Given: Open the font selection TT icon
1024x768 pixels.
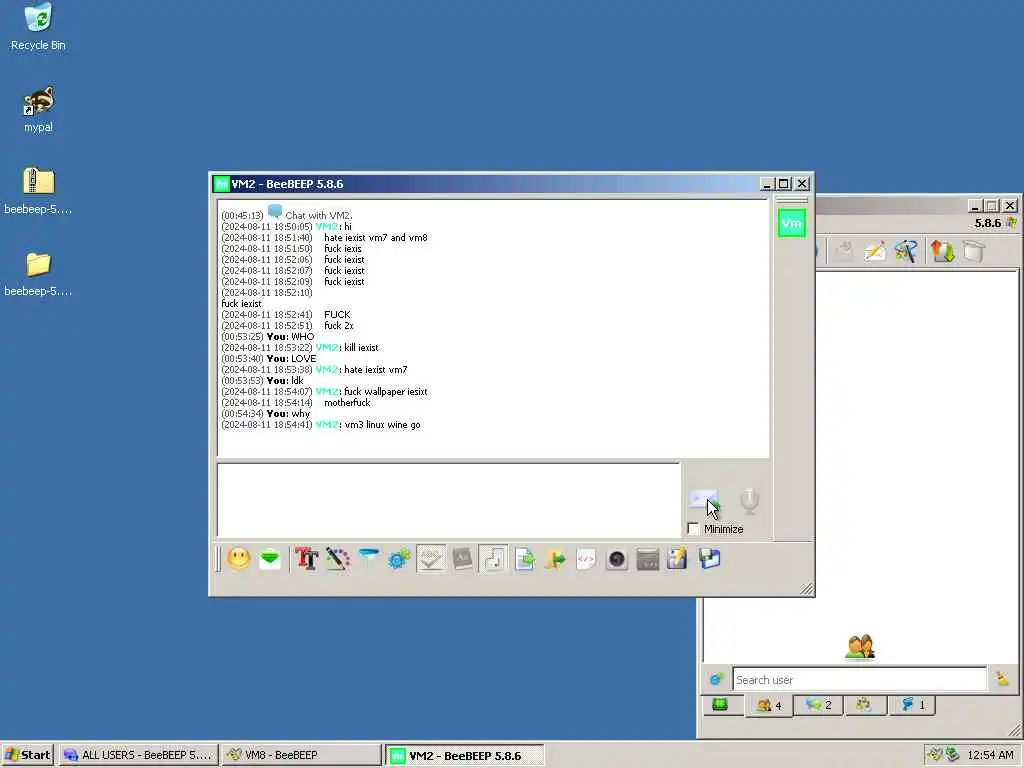Looking at the screenshot, I should pos(306,559).
